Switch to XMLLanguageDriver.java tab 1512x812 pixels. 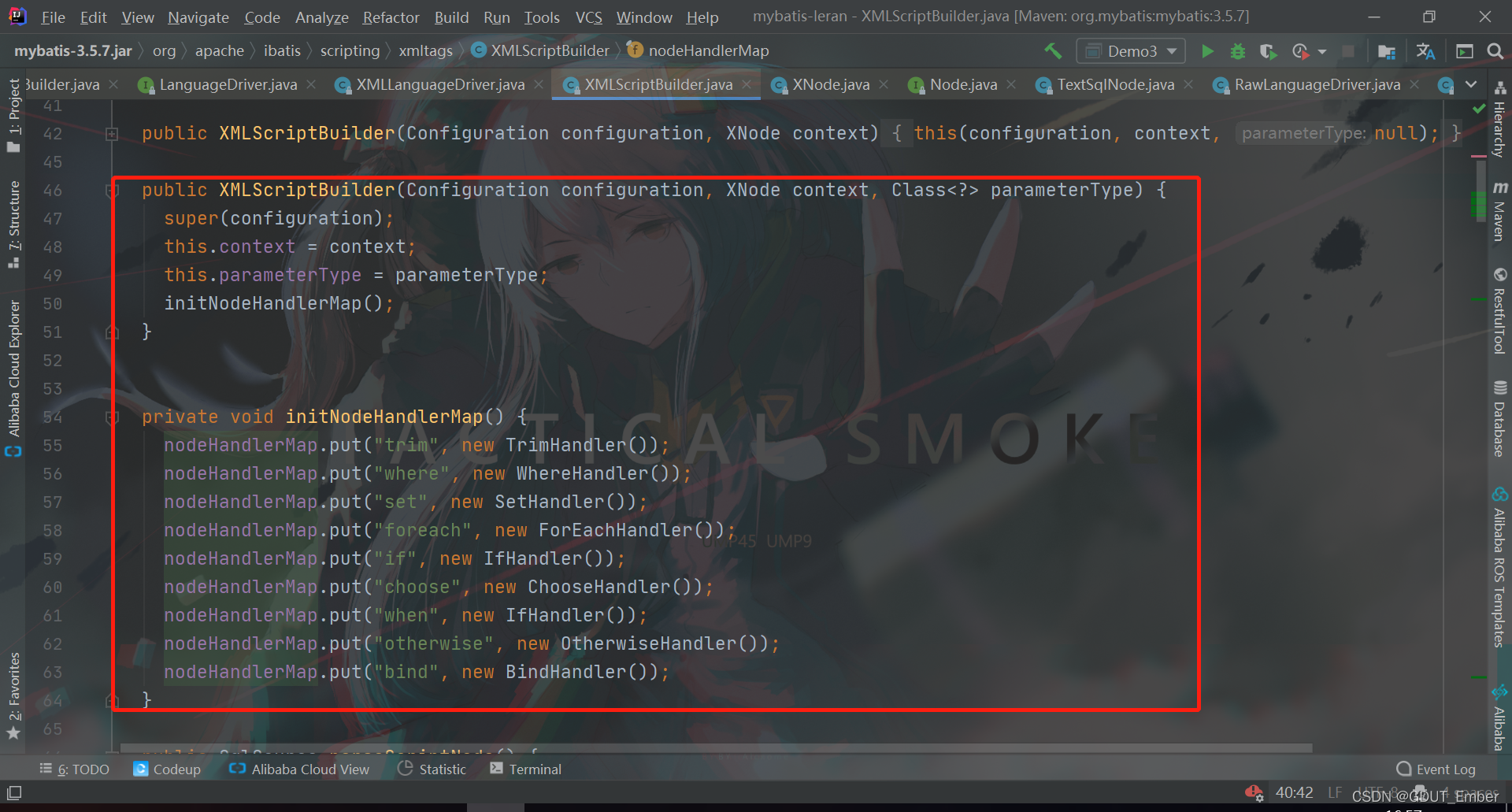click(x=439, y=84)
